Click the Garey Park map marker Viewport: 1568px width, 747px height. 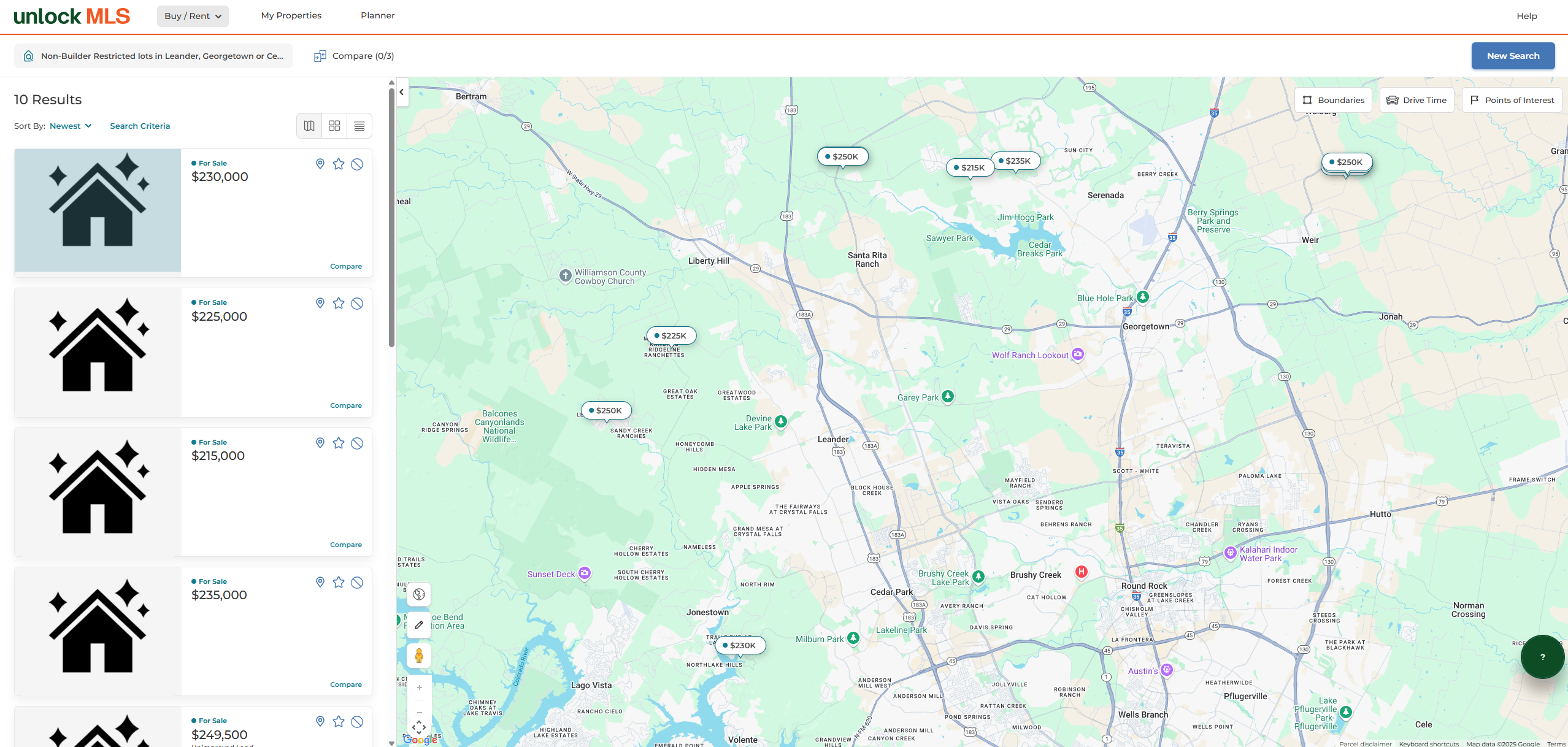[x=948, y=396]
